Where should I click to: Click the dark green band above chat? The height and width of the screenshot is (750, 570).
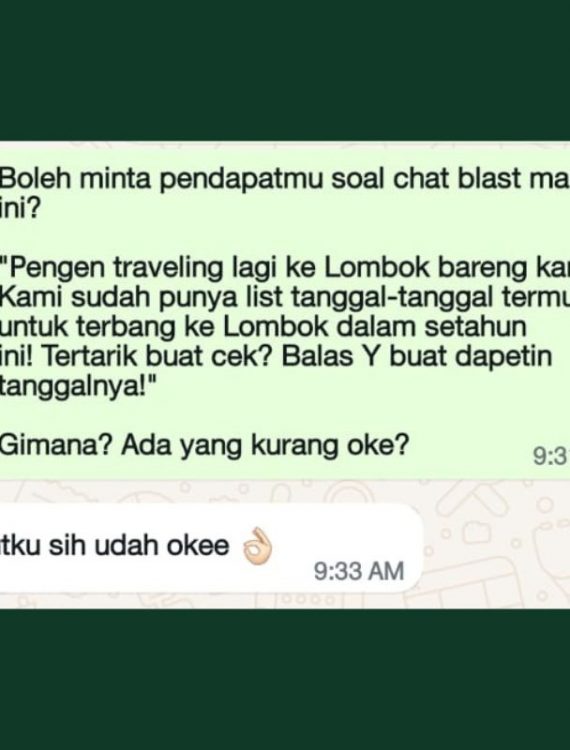pyautogui.click(x=285, y=70)
